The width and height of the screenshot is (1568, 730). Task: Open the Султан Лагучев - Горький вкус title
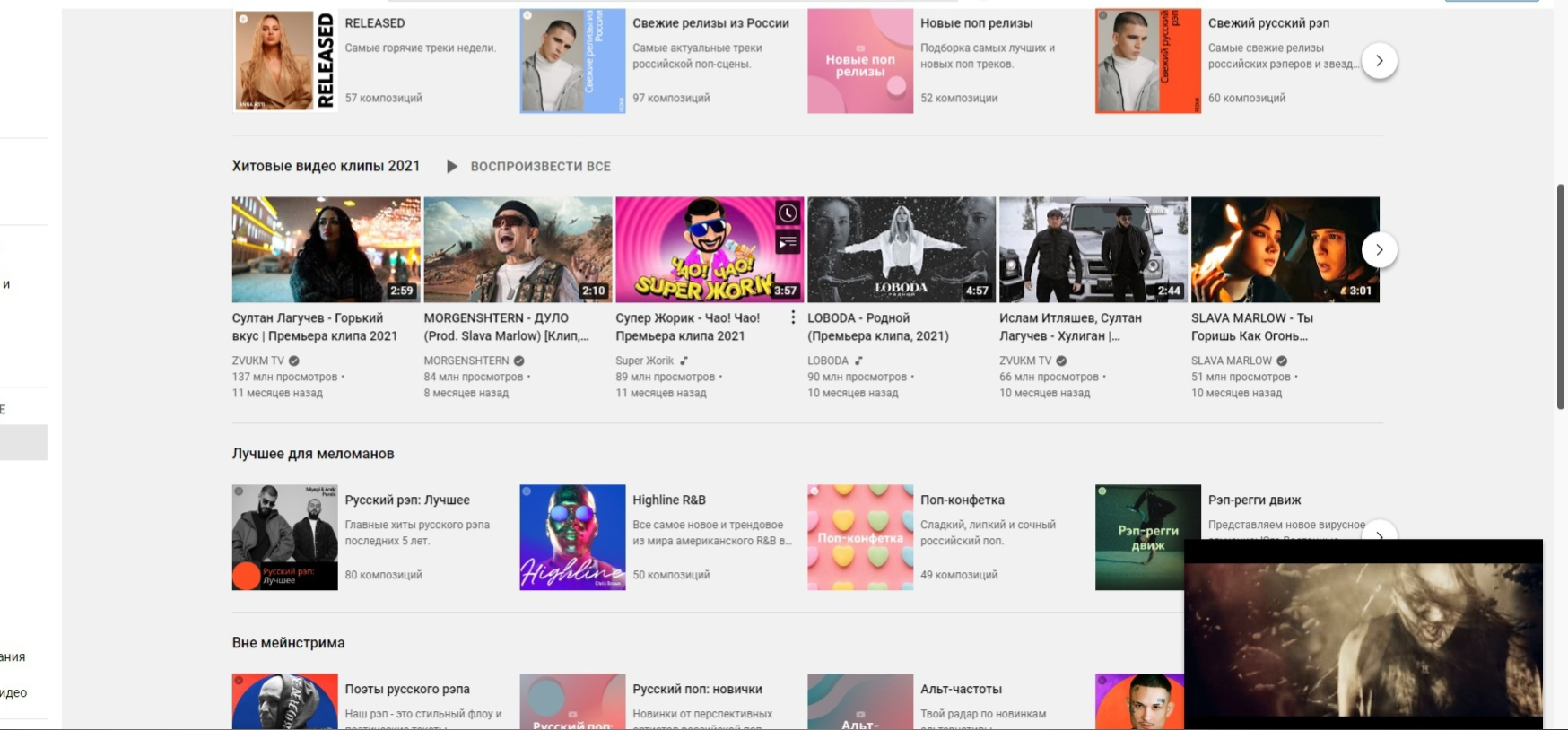pos(315,326)
